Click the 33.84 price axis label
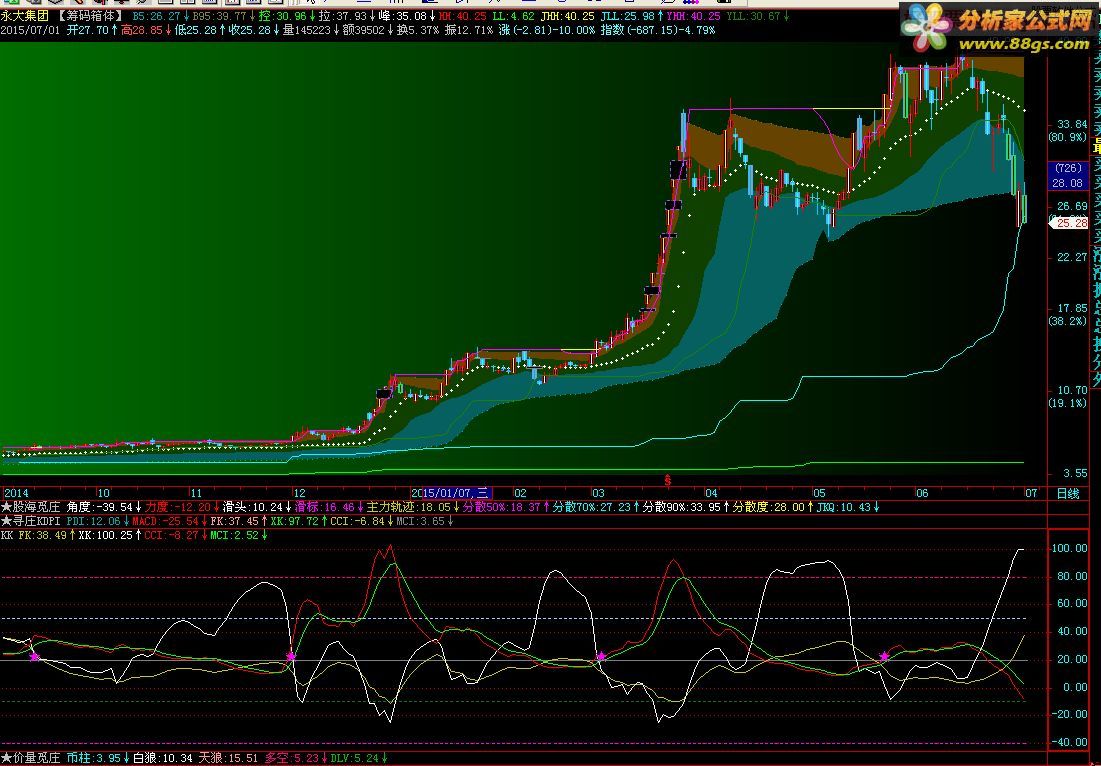This screenshot has height=766, width=1101. [1072, 124]
